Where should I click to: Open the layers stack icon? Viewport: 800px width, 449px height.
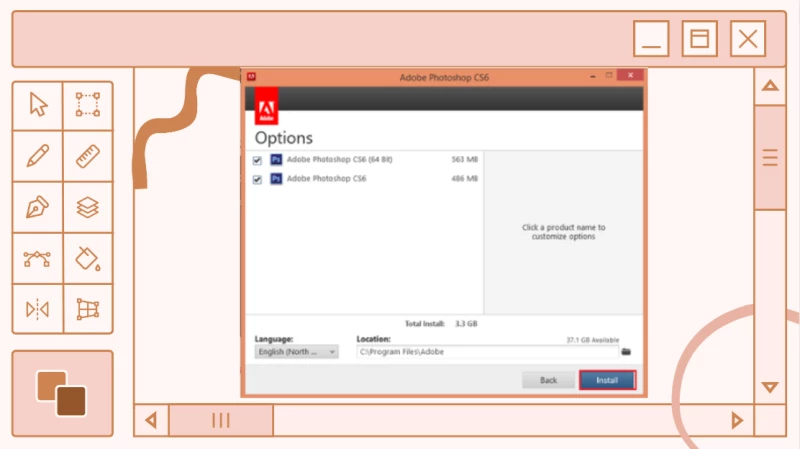click(x=88, y=207)
